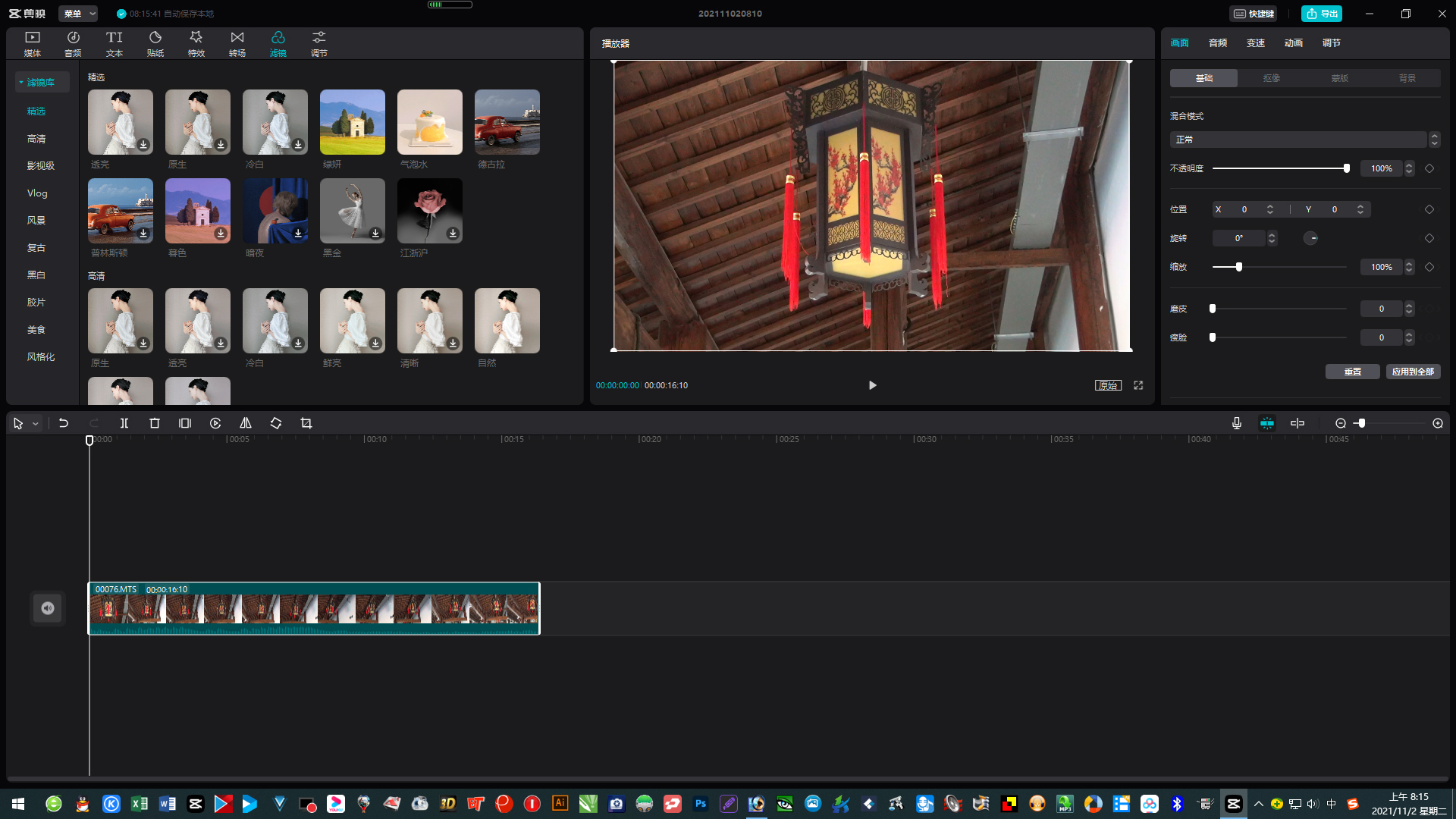
Task: Click the position Y value stepper
Action: (1360, 209)
